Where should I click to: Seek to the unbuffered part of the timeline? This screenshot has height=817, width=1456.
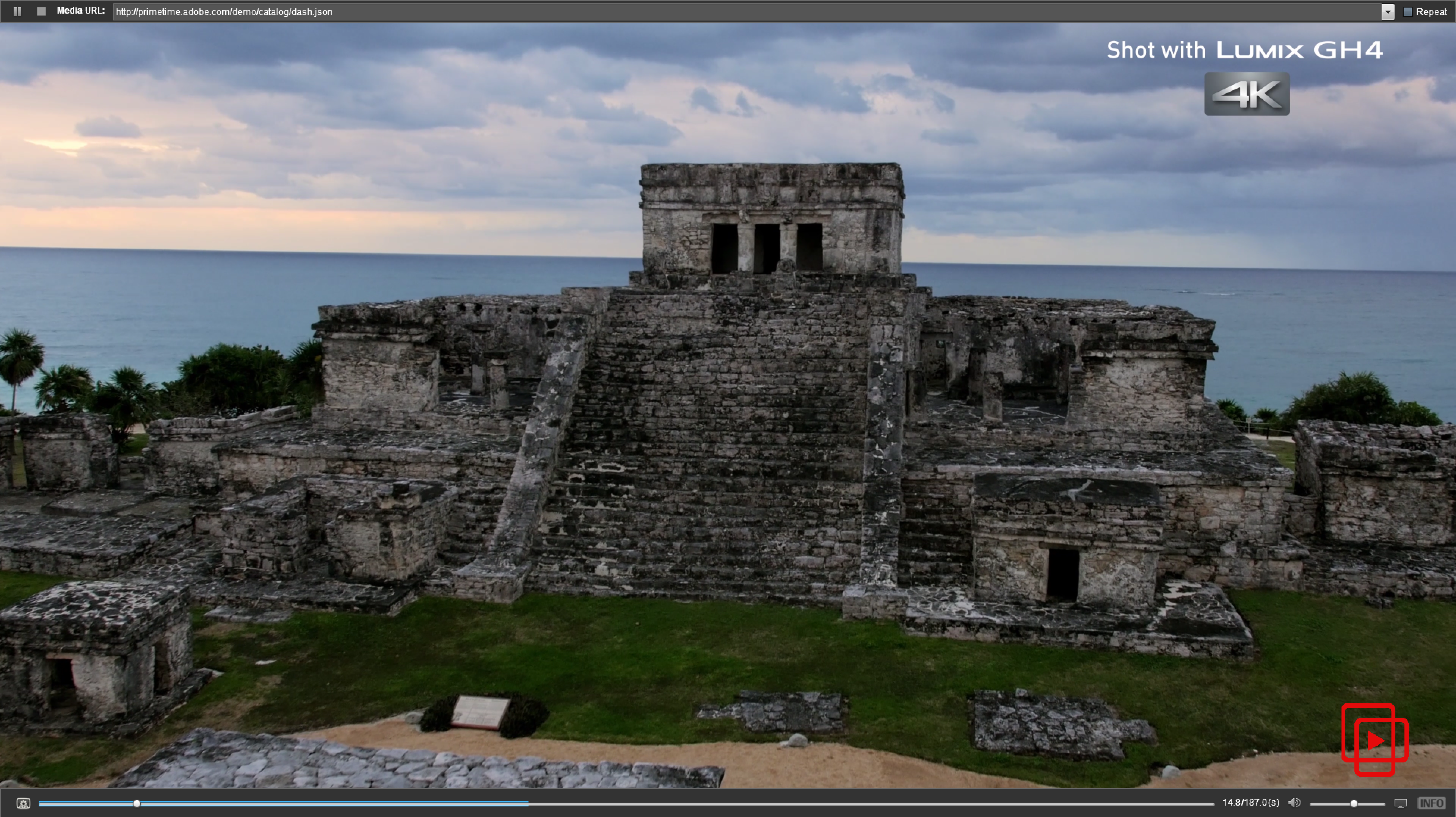coord(848,803)
